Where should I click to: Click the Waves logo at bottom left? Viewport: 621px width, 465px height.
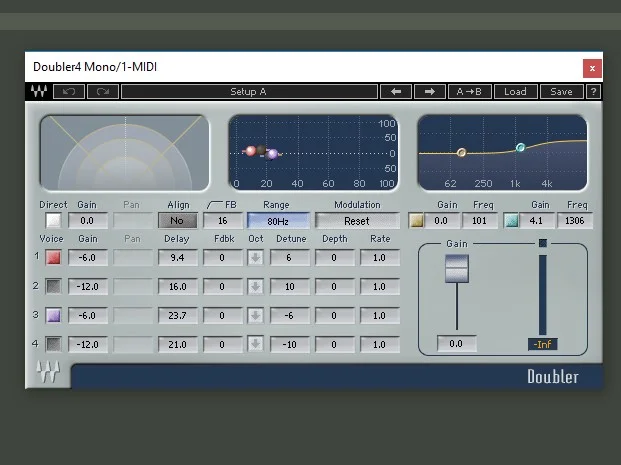pyautogui.click(x=48, y=371)
